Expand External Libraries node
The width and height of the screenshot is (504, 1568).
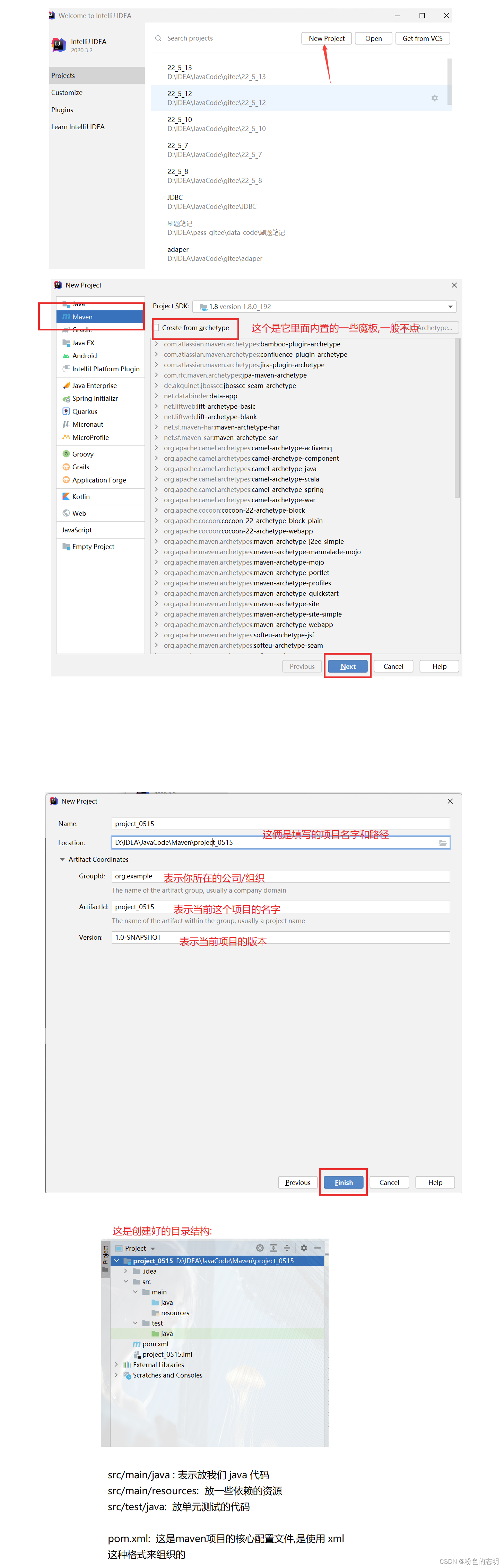116,1365
